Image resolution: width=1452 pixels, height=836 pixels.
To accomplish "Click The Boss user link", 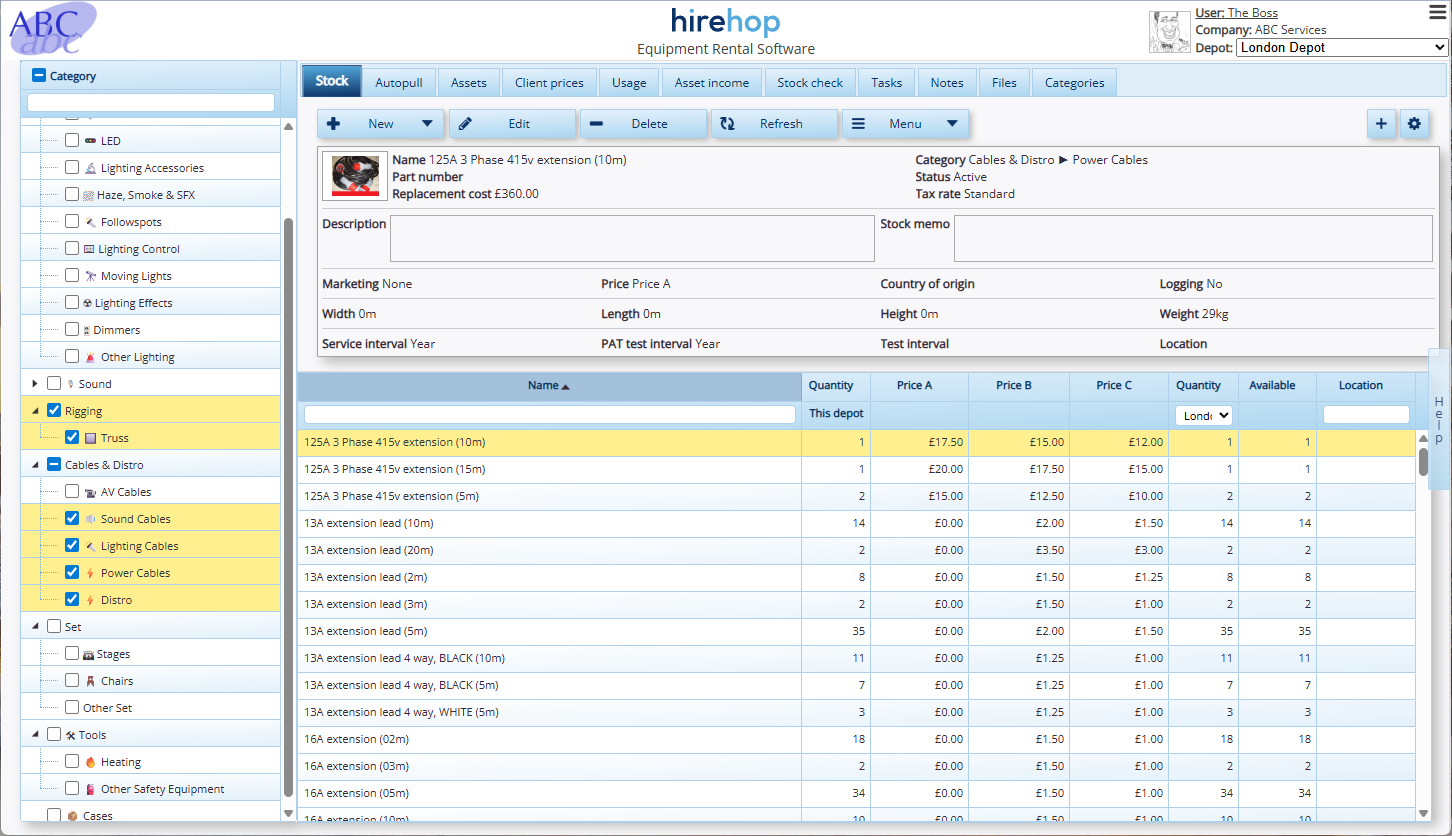I will 1252,13.
